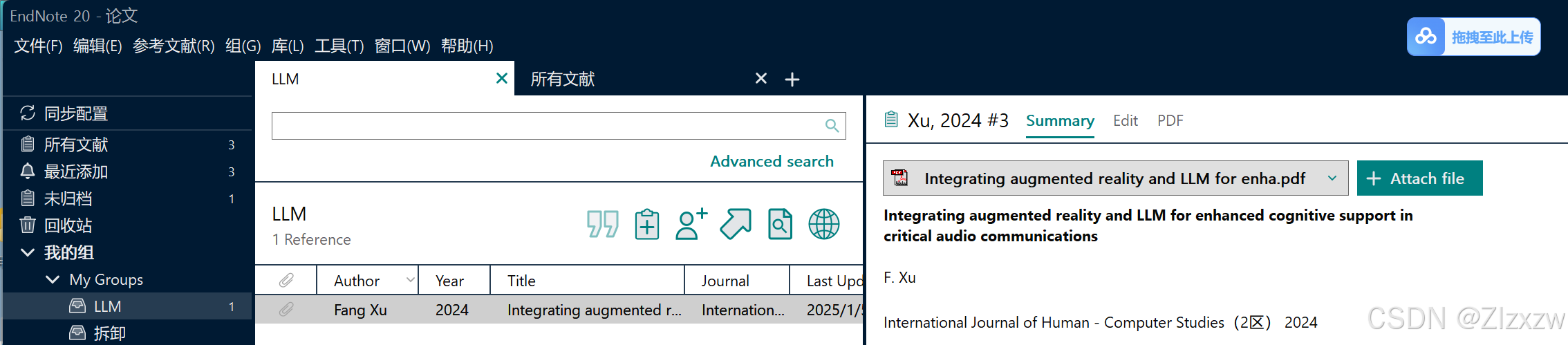Click the online search globe icon
This screenshot has width=1568, height=345.
point(824,224)
